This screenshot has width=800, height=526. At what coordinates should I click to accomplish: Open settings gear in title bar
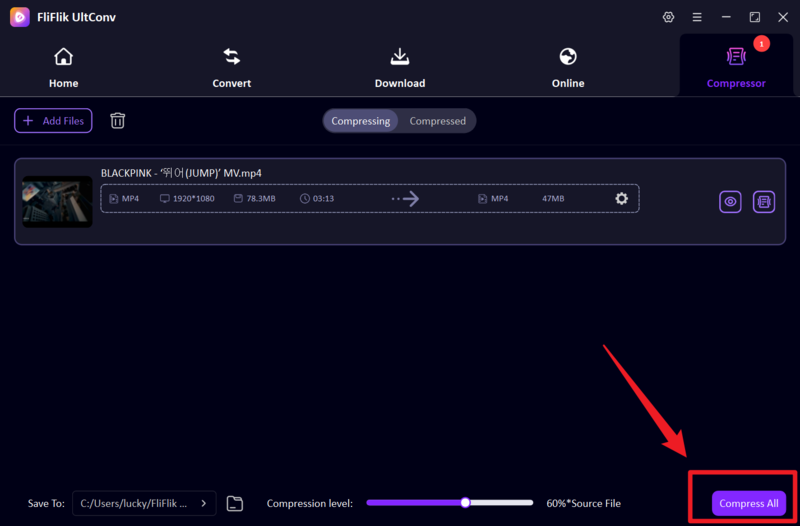pyautogui.click(x=668, y=17)
